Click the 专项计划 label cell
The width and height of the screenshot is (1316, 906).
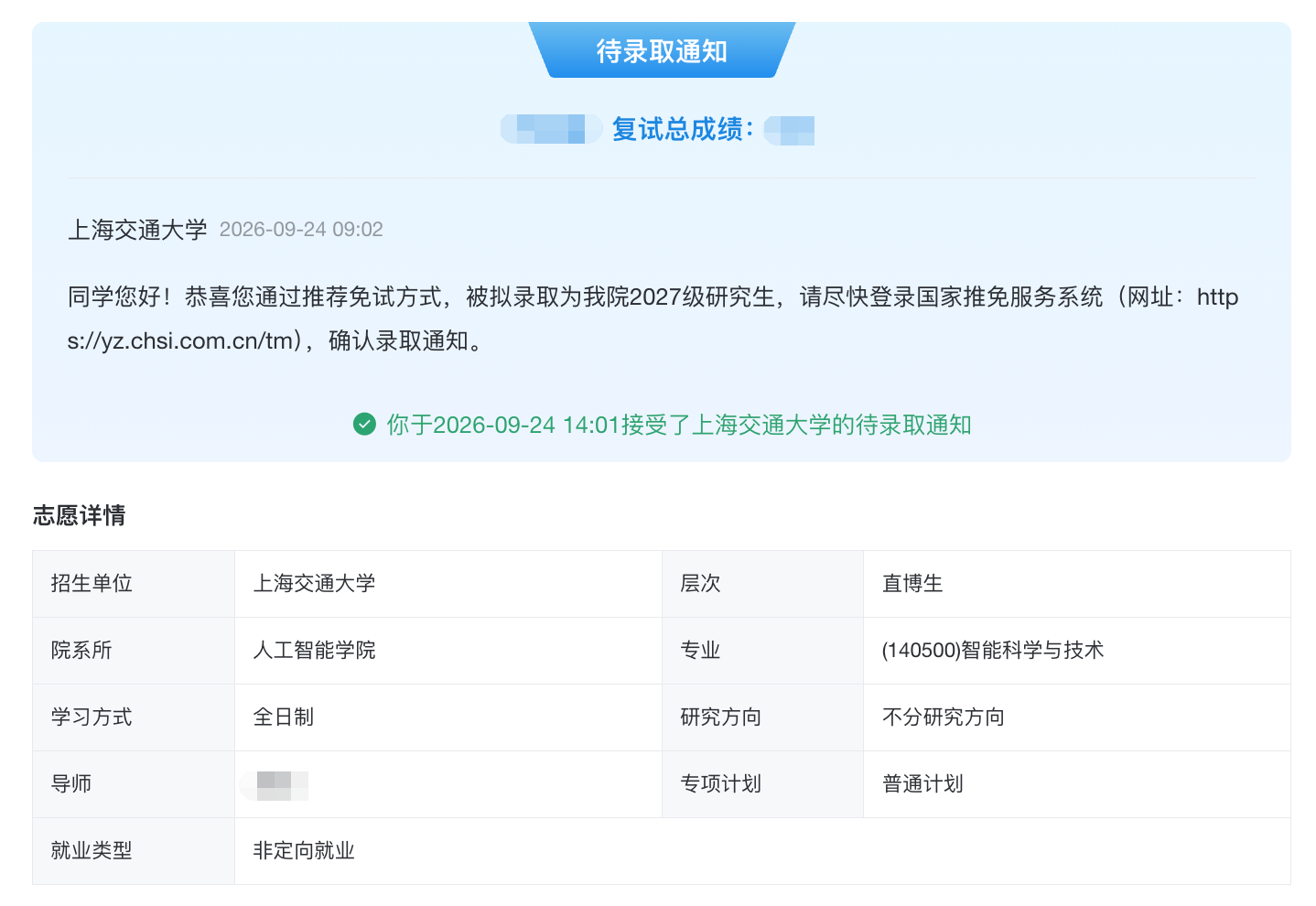tap(763, 784)
